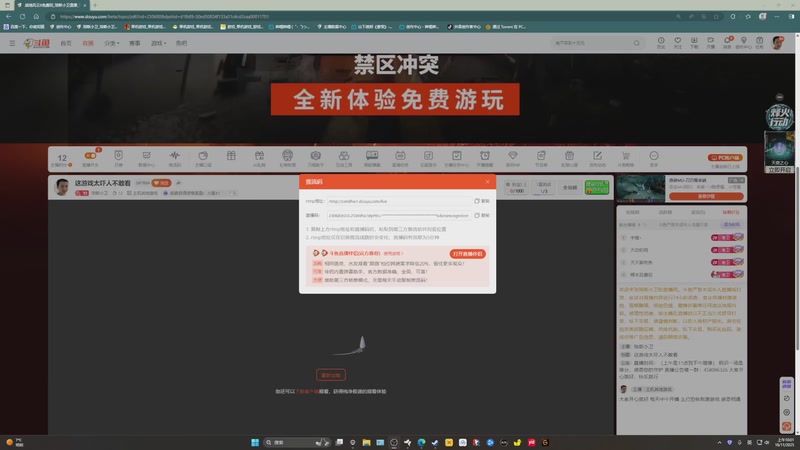Click the pencil edit icon in the streamer toolbar
The width and height of the screenshot is (800, 450).
pyautogui.click(x=597, y=156)
